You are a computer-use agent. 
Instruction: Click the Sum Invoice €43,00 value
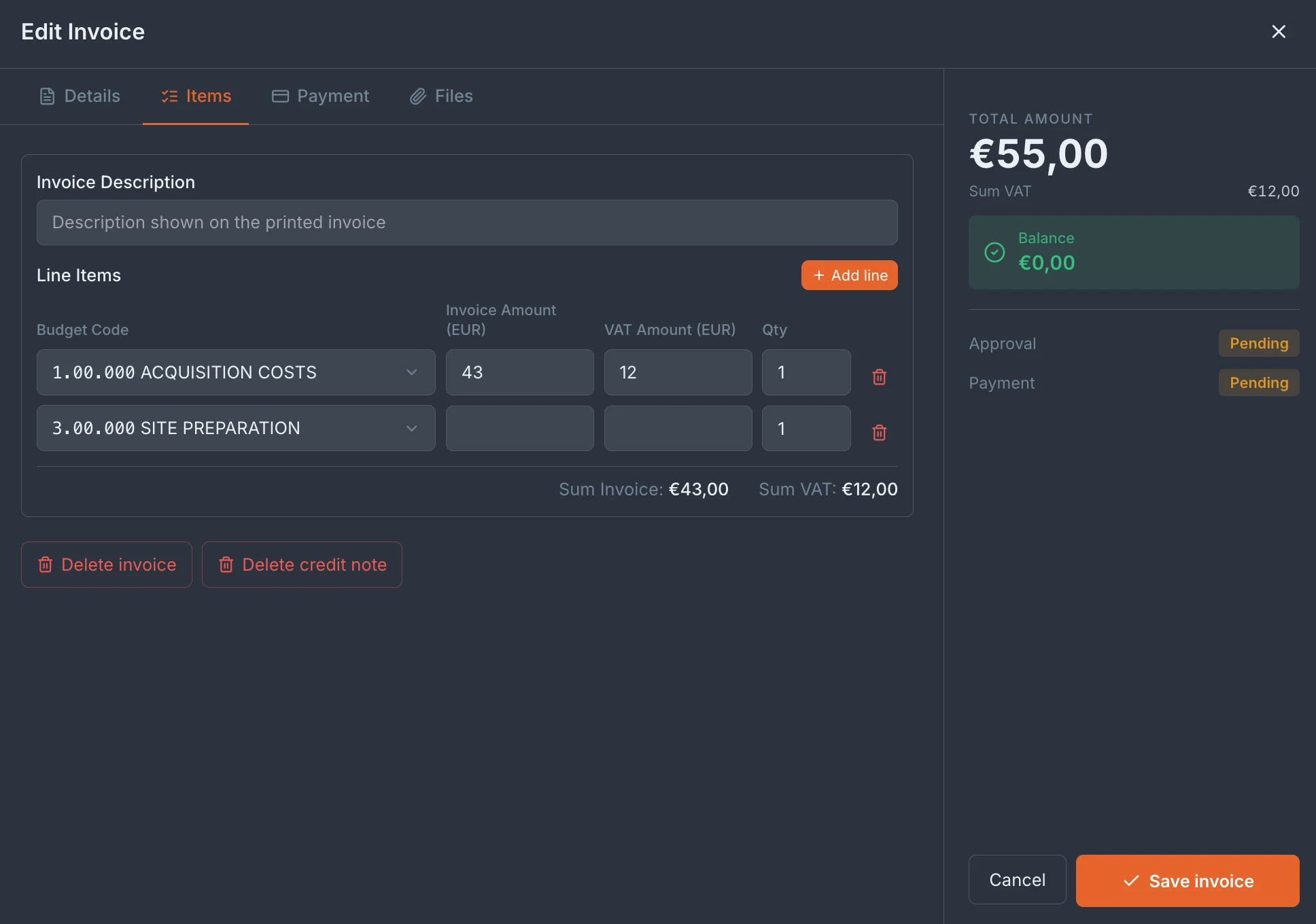699,489
